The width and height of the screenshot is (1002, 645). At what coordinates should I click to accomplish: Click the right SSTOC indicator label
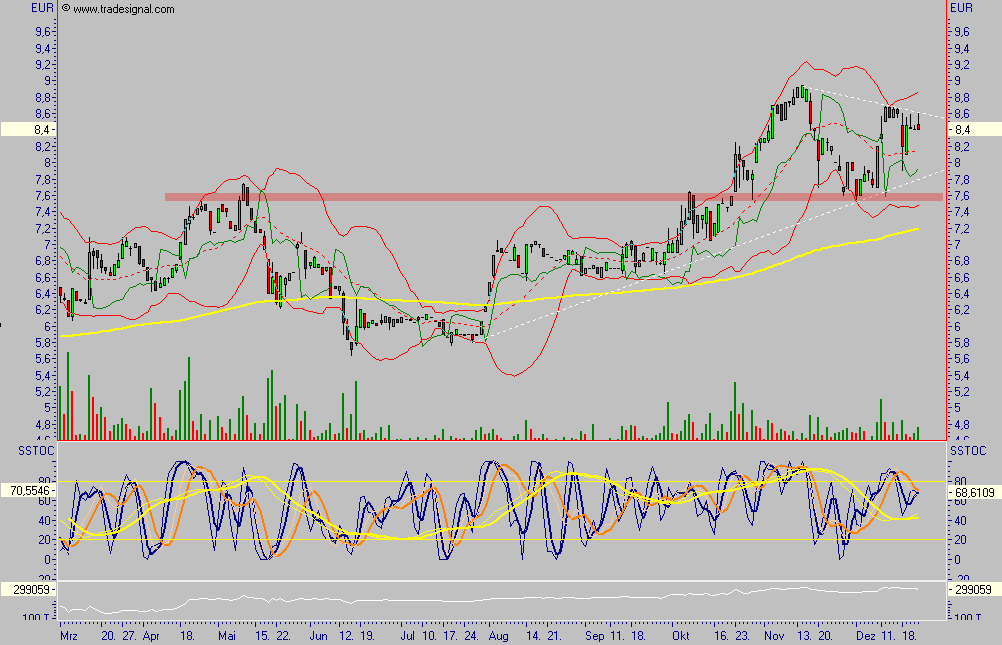(x=966, y=452)
